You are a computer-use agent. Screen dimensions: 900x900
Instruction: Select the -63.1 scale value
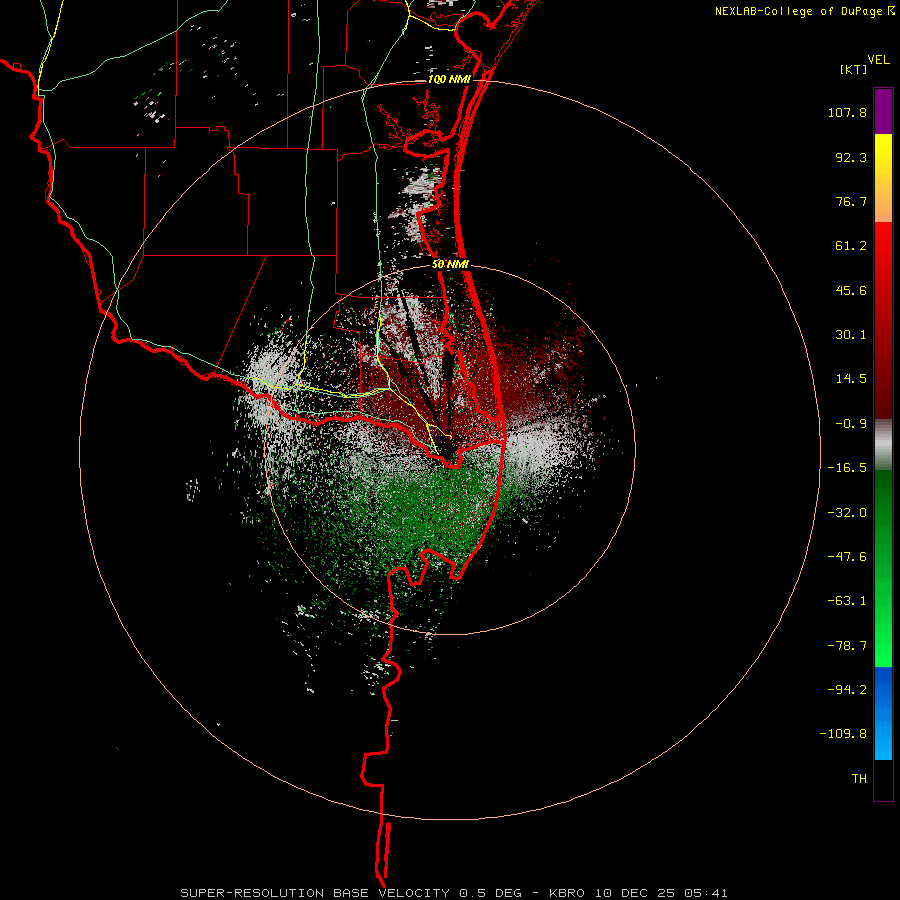[847, 601]
